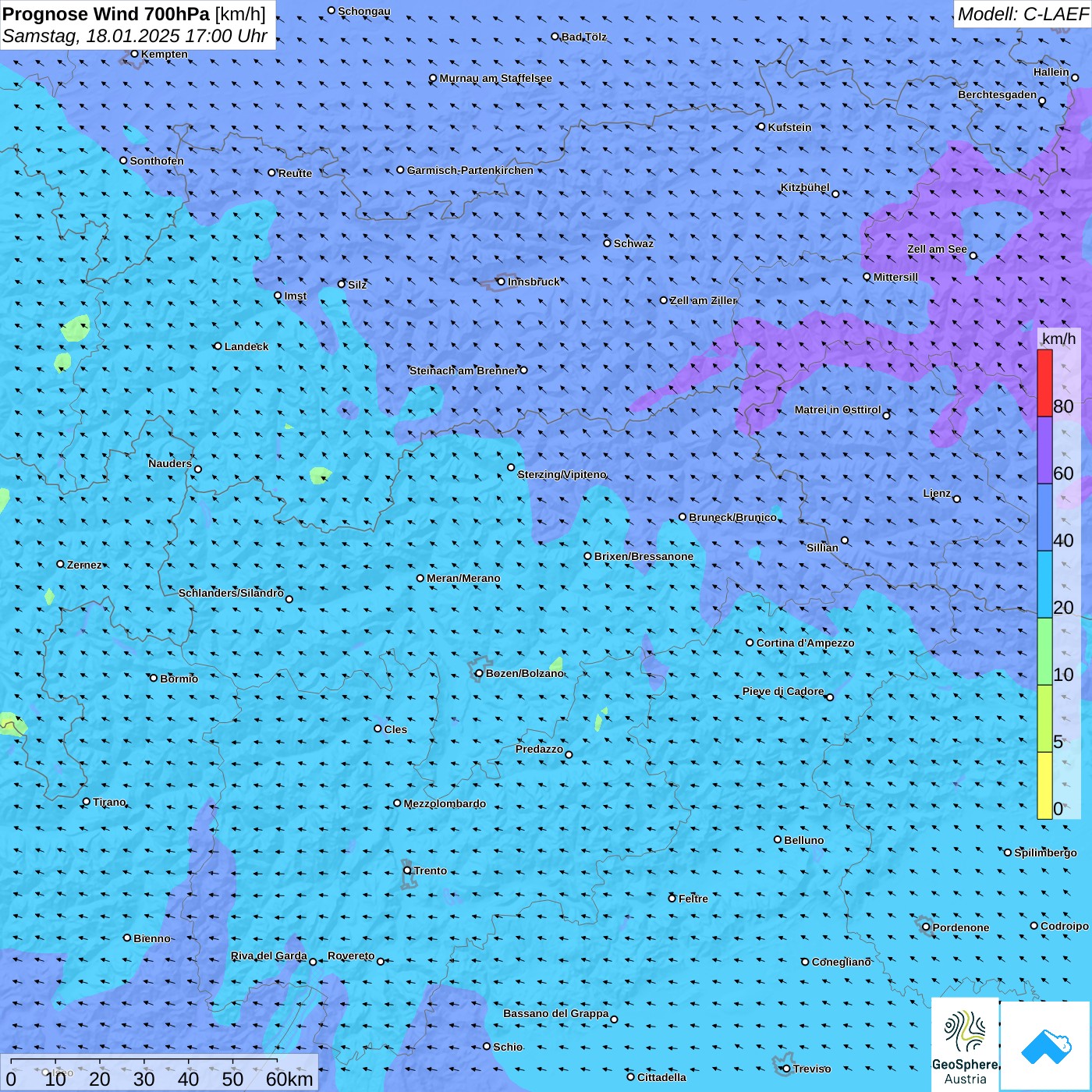The image size is (1092, 1092).
Task: Click the Feltre location dot
Action: [672, 899]
